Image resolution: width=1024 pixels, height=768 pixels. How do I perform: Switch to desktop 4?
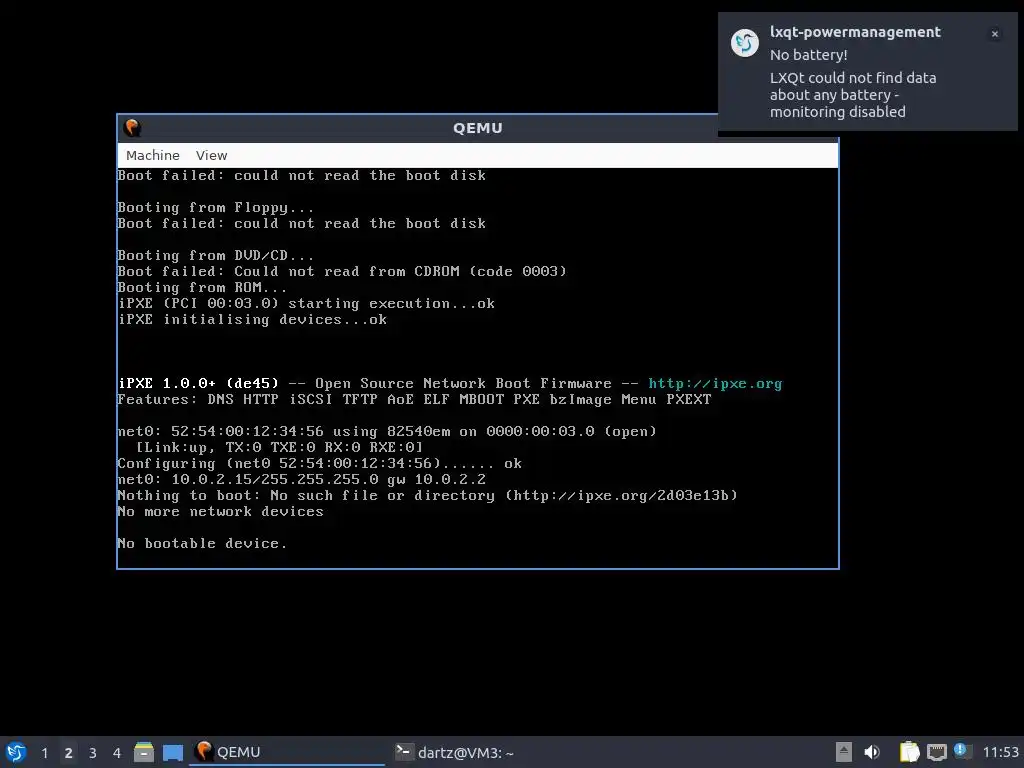[x=117, y=753]
